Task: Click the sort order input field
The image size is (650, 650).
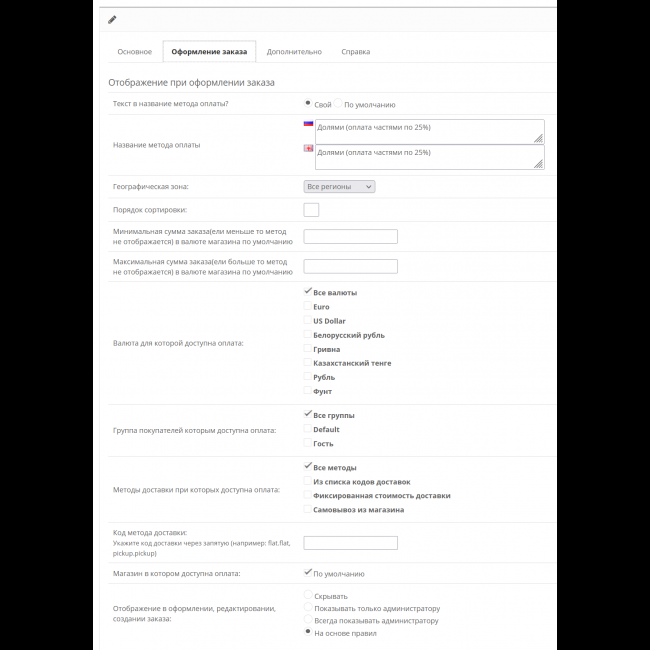Action: (311, 210)
